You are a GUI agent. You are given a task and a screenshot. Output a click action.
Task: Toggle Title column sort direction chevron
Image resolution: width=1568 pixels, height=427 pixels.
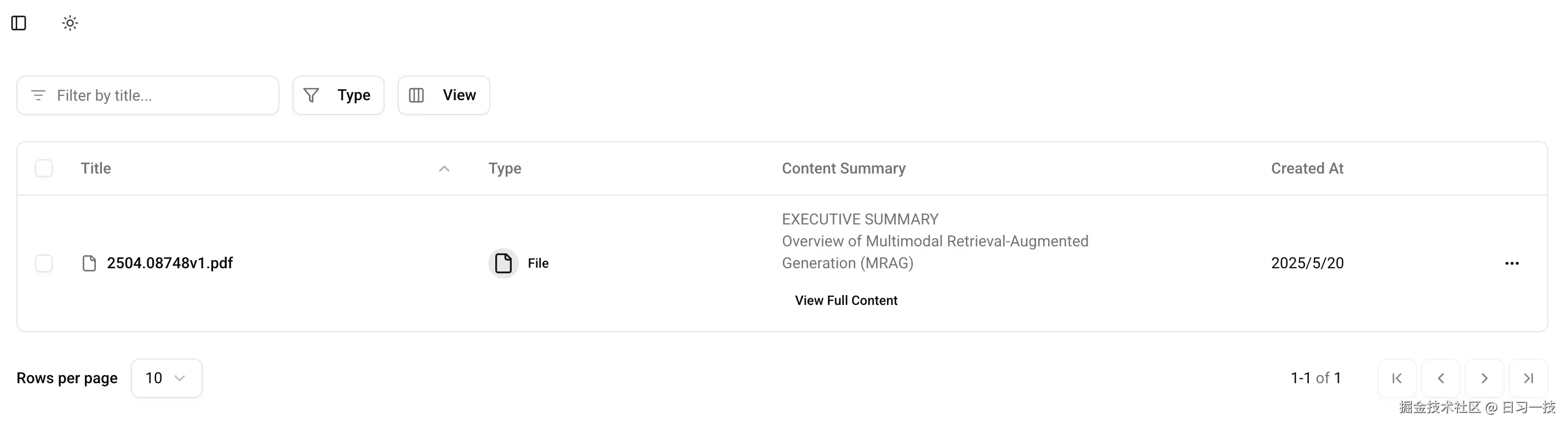pyautogui.click(x=444, y=169)
